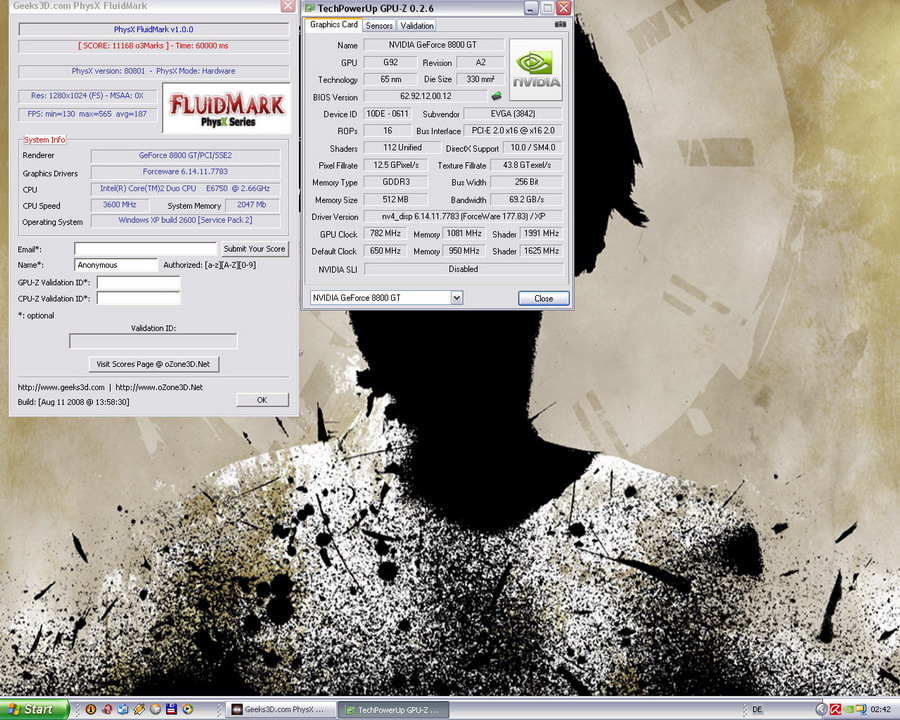Click the red headphones quick launch icon
The image size is (900, 720).
pyautogui.click(x=107, y=709)
